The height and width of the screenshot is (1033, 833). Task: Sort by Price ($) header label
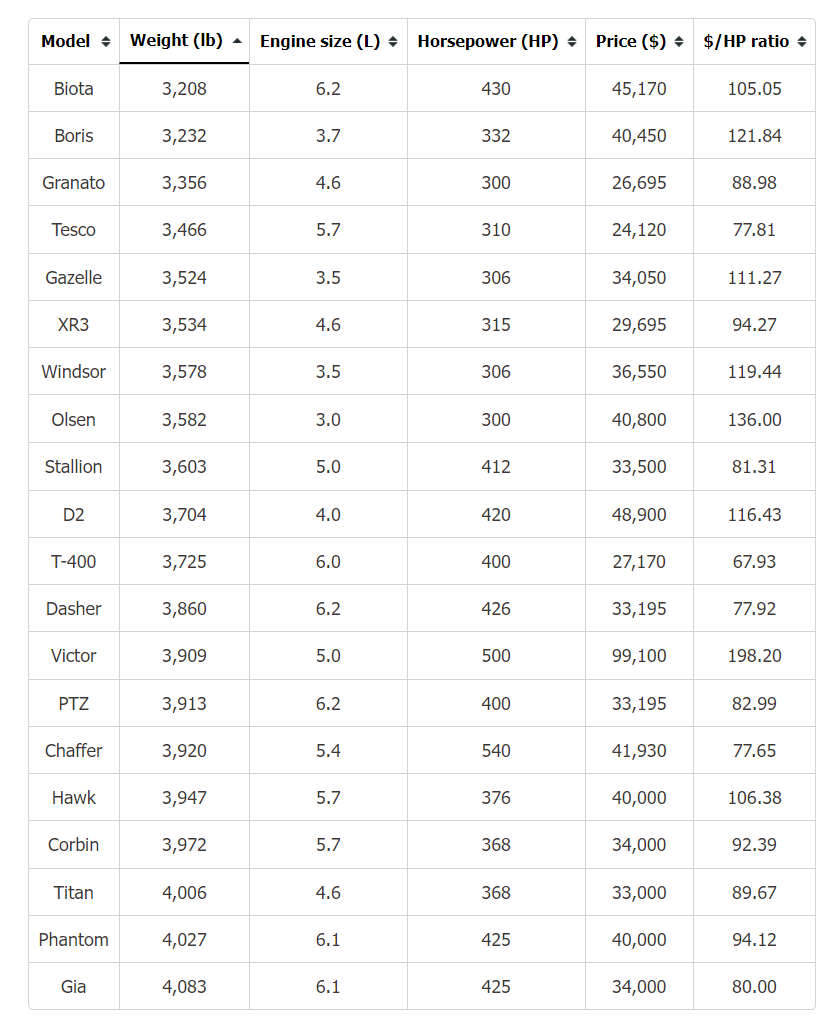631,42
